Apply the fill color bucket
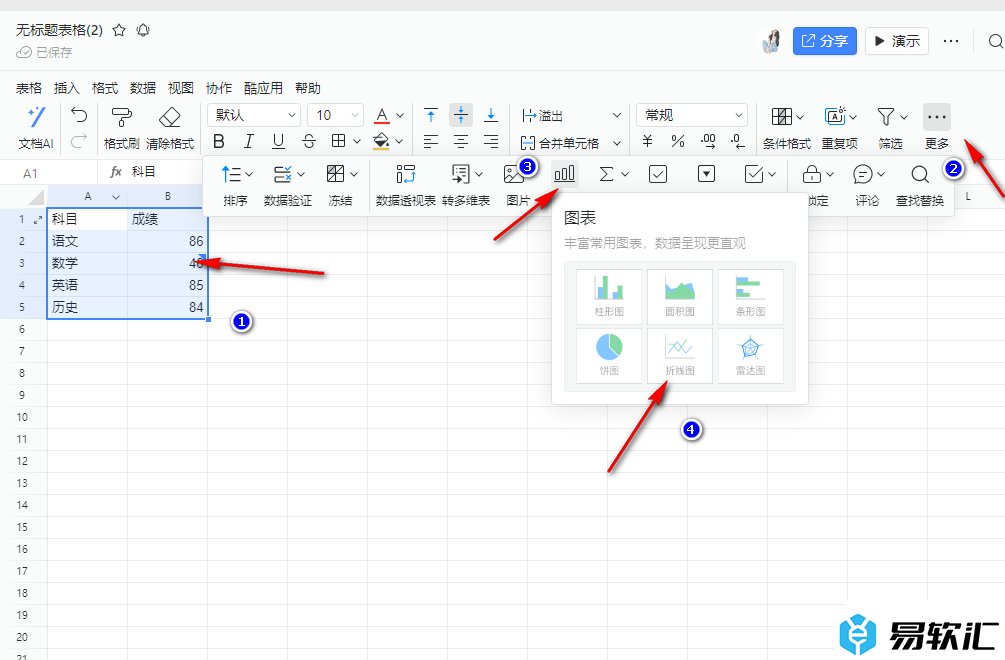This screenshot has height=660, width=1005. [x=381, y=141]
